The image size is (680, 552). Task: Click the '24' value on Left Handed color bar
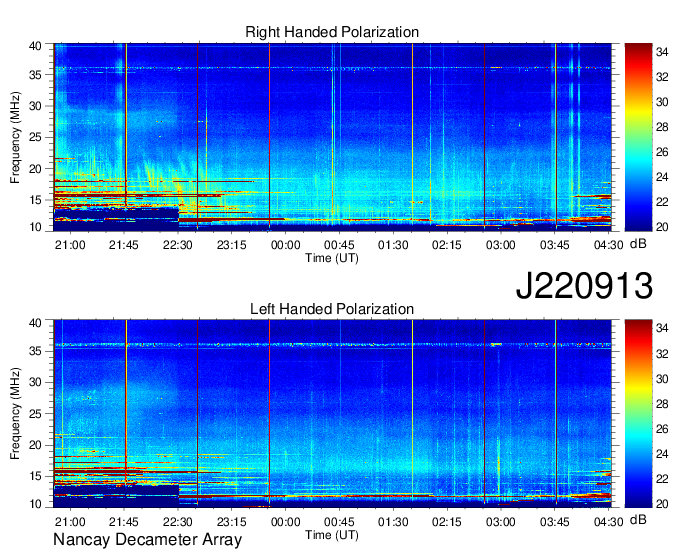(x=662, y=454)
